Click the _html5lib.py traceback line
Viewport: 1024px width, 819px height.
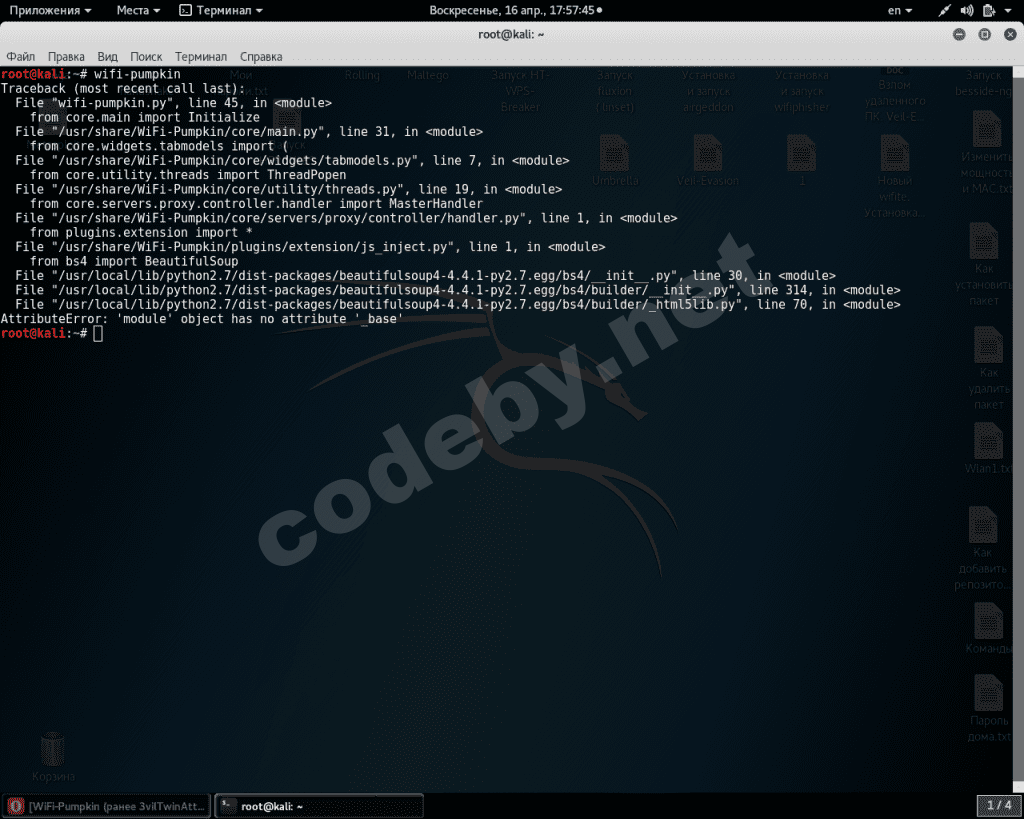click(x=458, y=304)
